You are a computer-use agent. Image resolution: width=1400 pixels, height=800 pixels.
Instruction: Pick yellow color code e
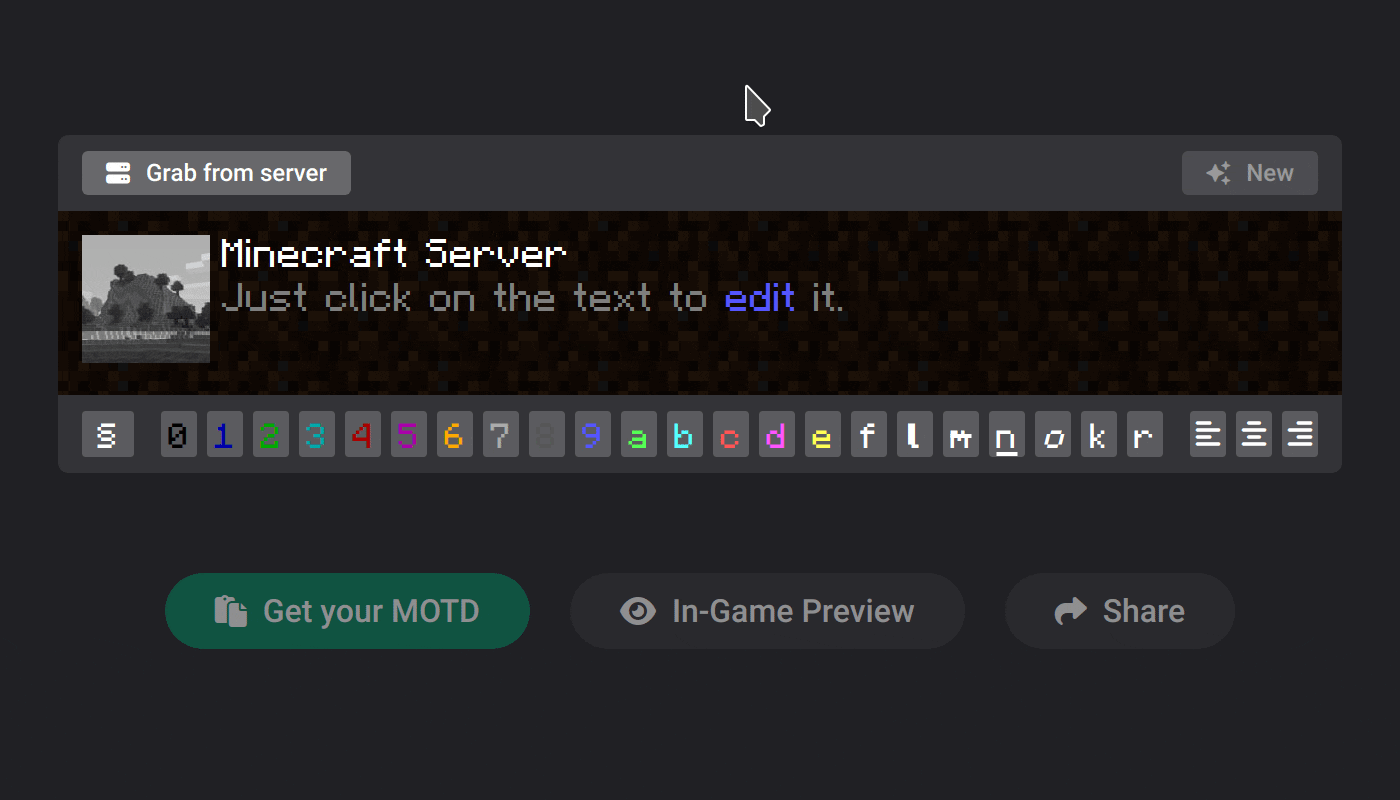click(x=823, y=435)
